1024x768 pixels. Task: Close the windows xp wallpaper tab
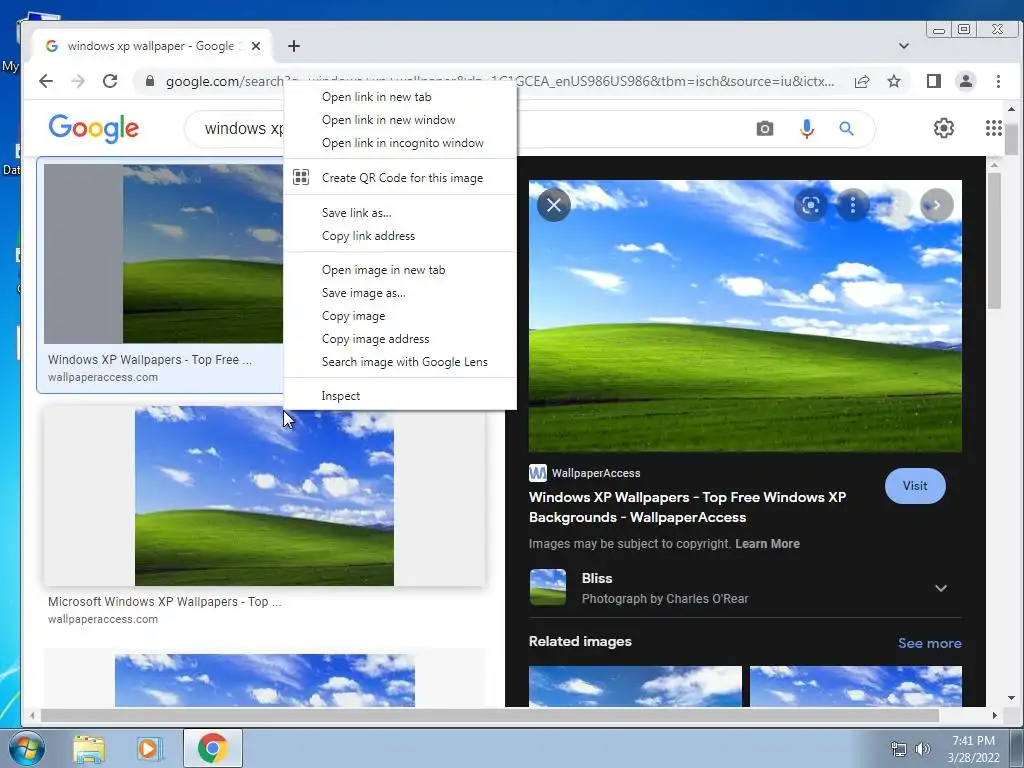(x=256, y=46)
